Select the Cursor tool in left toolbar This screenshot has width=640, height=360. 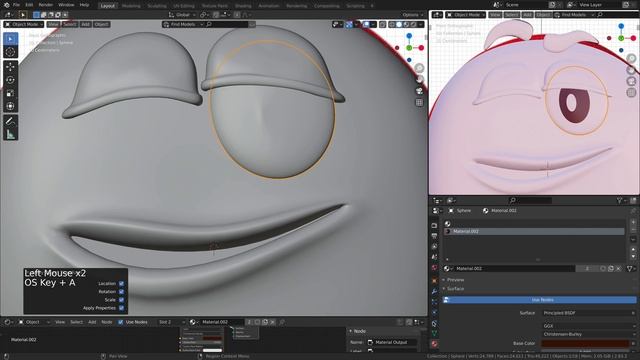click(x=11, y=52)
